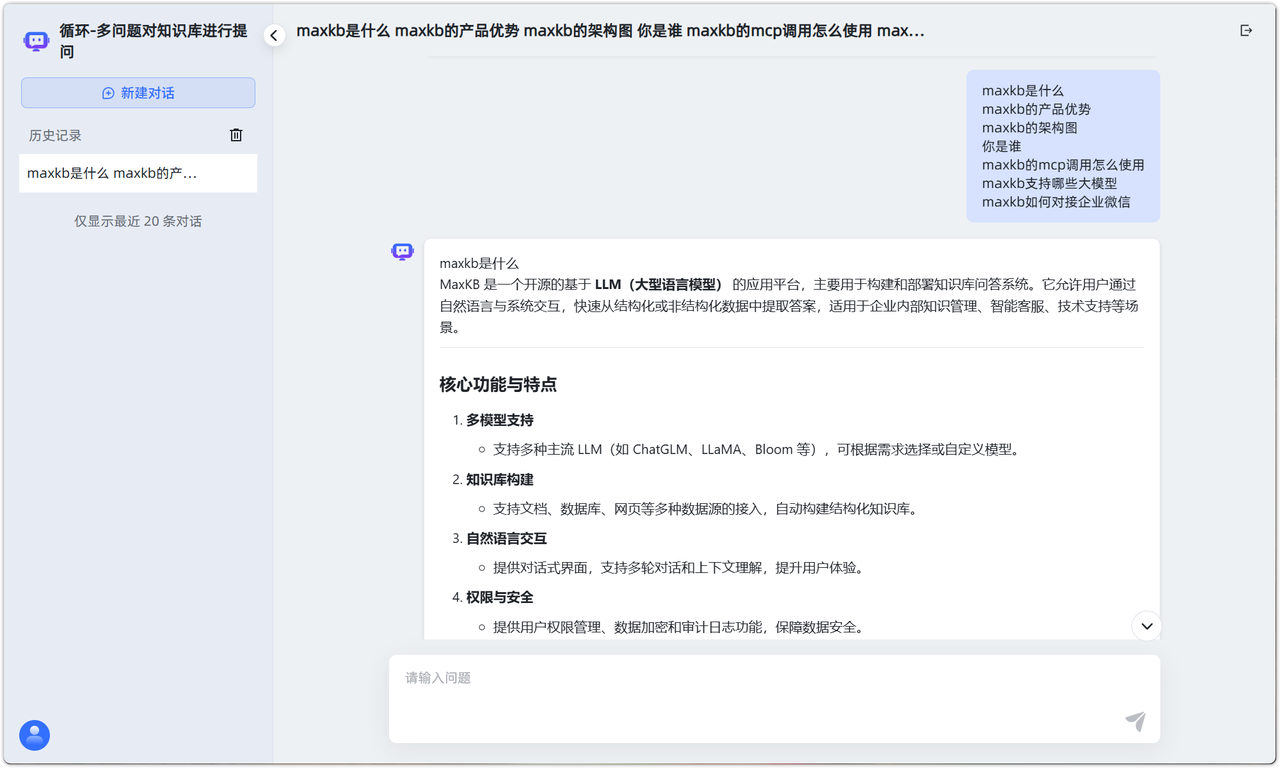
Task: Send the message with the paper plane icon
Action: 1135,721
